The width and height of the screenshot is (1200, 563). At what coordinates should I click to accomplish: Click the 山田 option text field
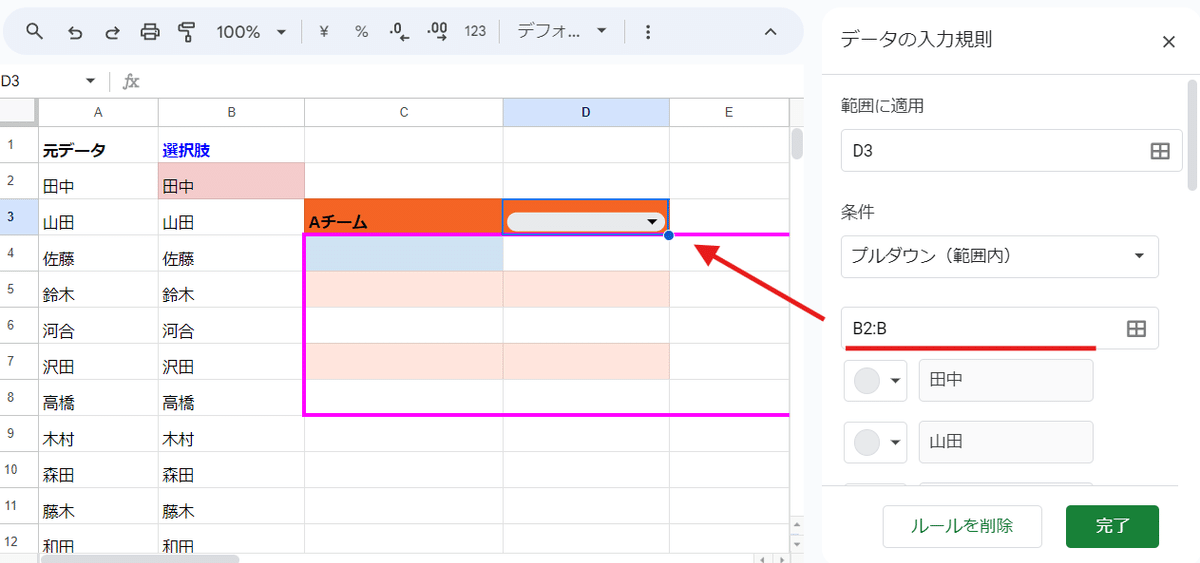1006,442
